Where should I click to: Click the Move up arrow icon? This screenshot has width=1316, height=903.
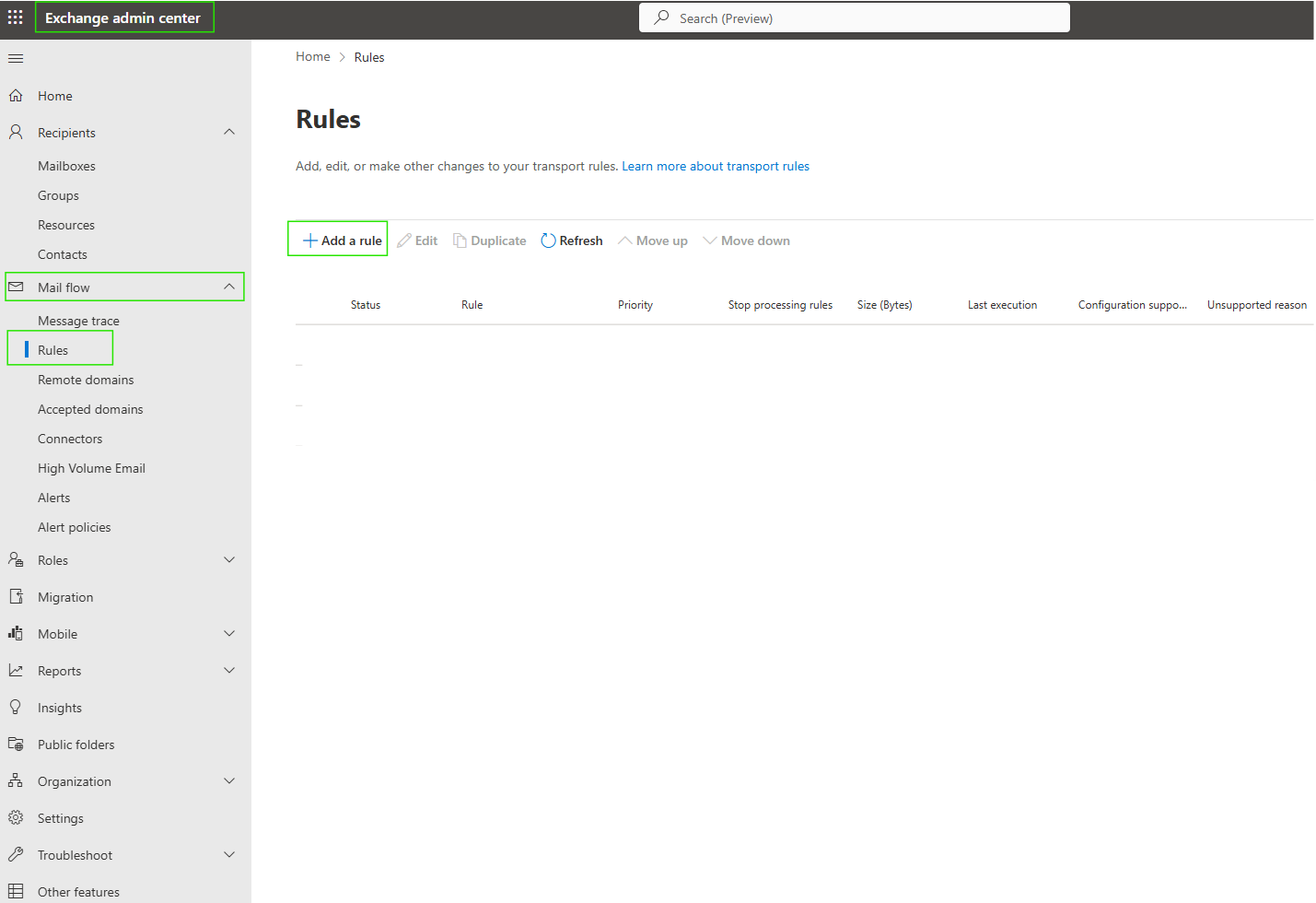pos(625,240)
